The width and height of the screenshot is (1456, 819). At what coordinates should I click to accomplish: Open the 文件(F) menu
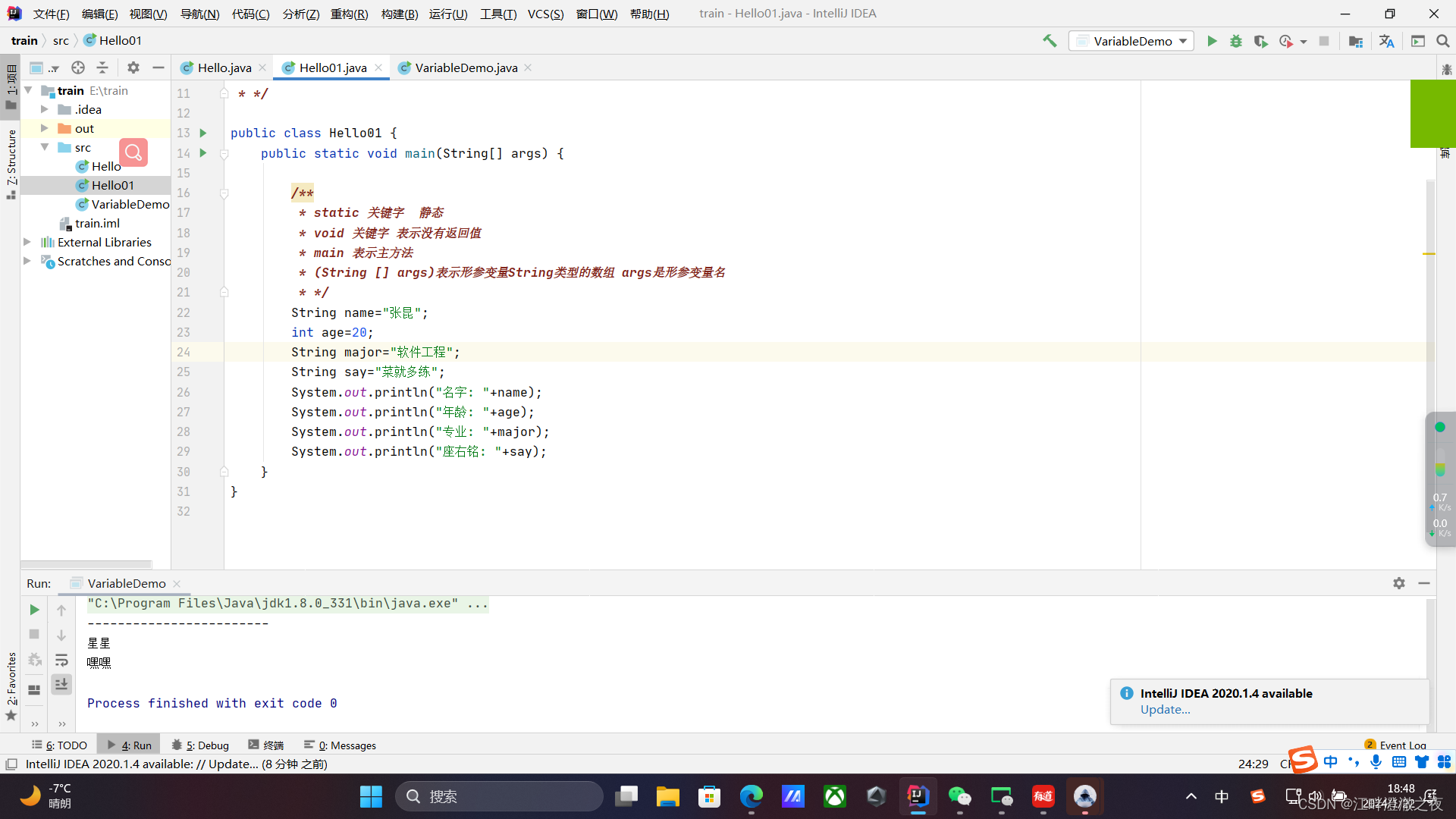click(51, 14)
